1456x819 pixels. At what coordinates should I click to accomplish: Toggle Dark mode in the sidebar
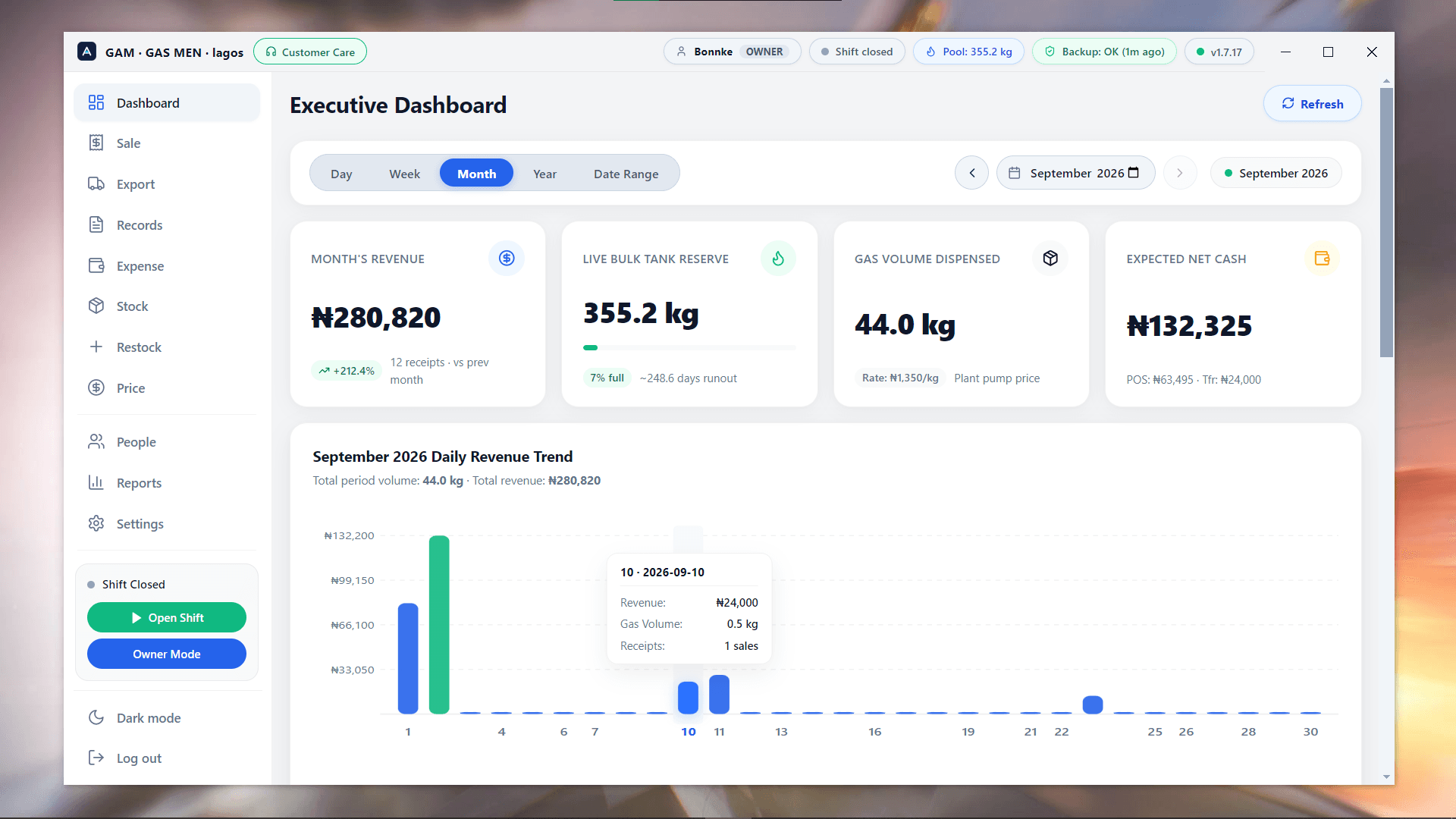(x=167, y=717)
